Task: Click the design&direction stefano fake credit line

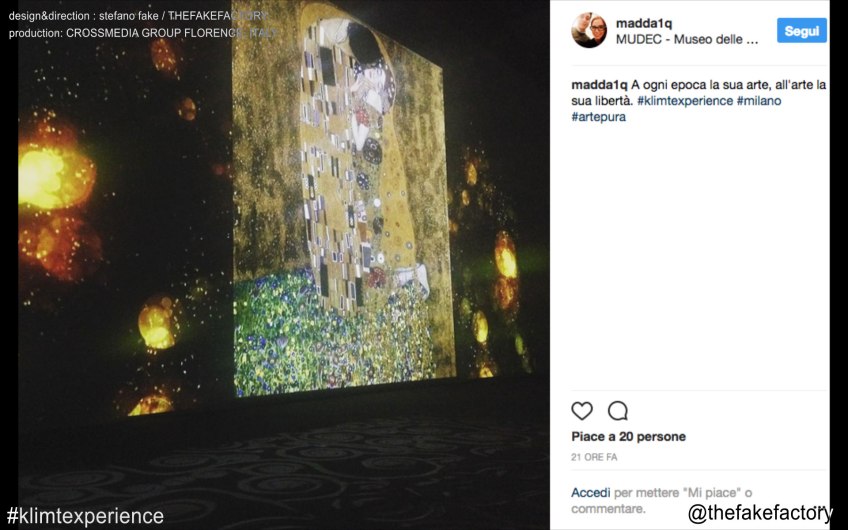Action: point(138,16)
